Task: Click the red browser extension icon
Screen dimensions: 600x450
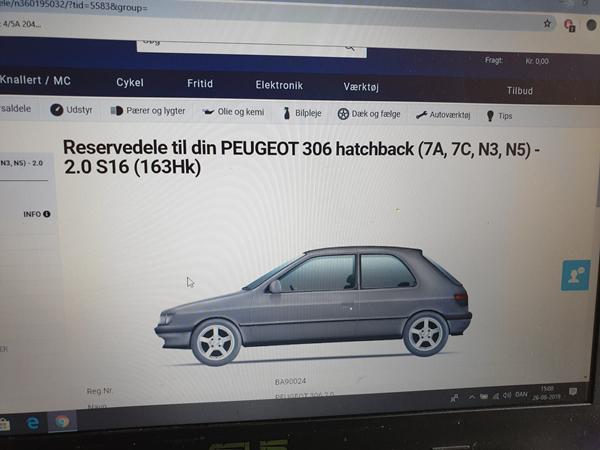Action: (569, 25)
